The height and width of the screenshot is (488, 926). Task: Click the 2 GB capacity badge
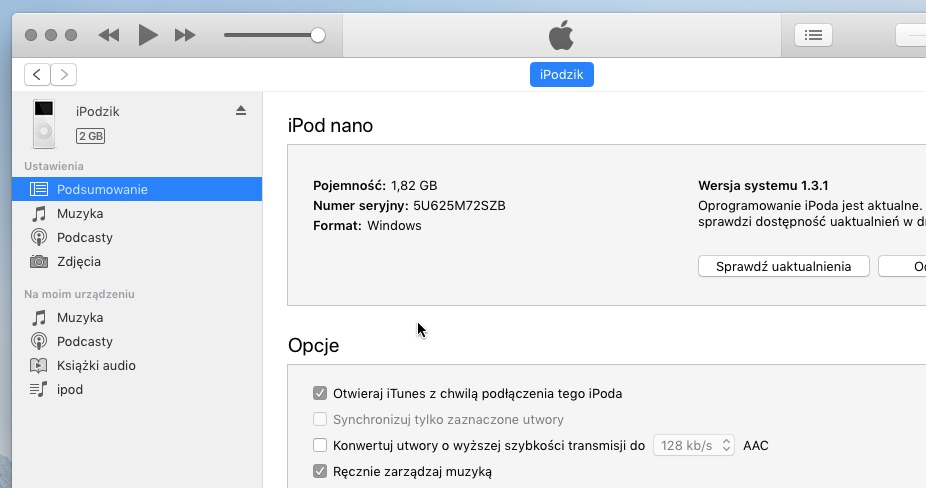tap(90, 136)
